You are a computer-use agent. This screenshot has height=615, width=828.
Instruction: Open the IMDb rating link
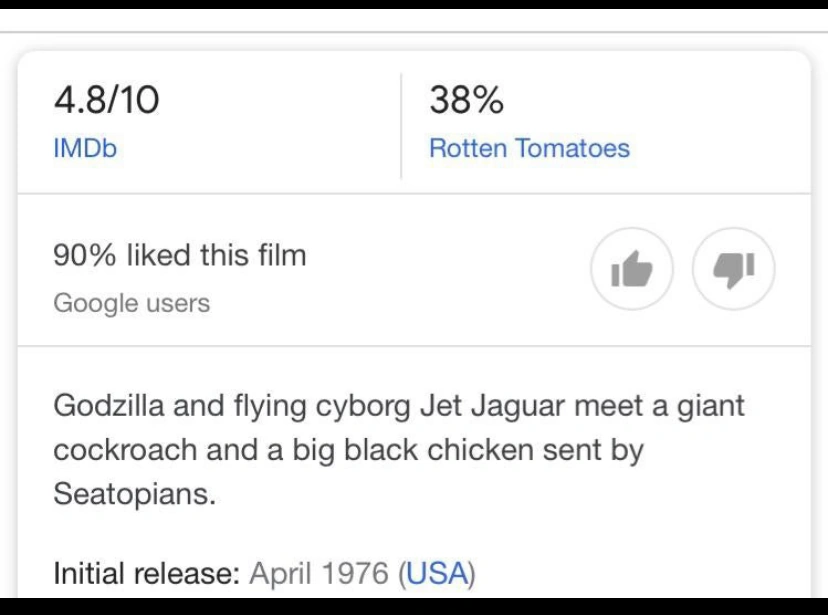click(x=85, y=148)
